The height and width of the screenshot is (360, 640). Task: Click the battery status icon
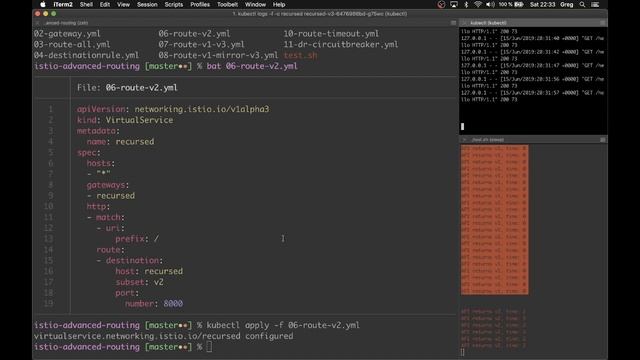(519, 4)
